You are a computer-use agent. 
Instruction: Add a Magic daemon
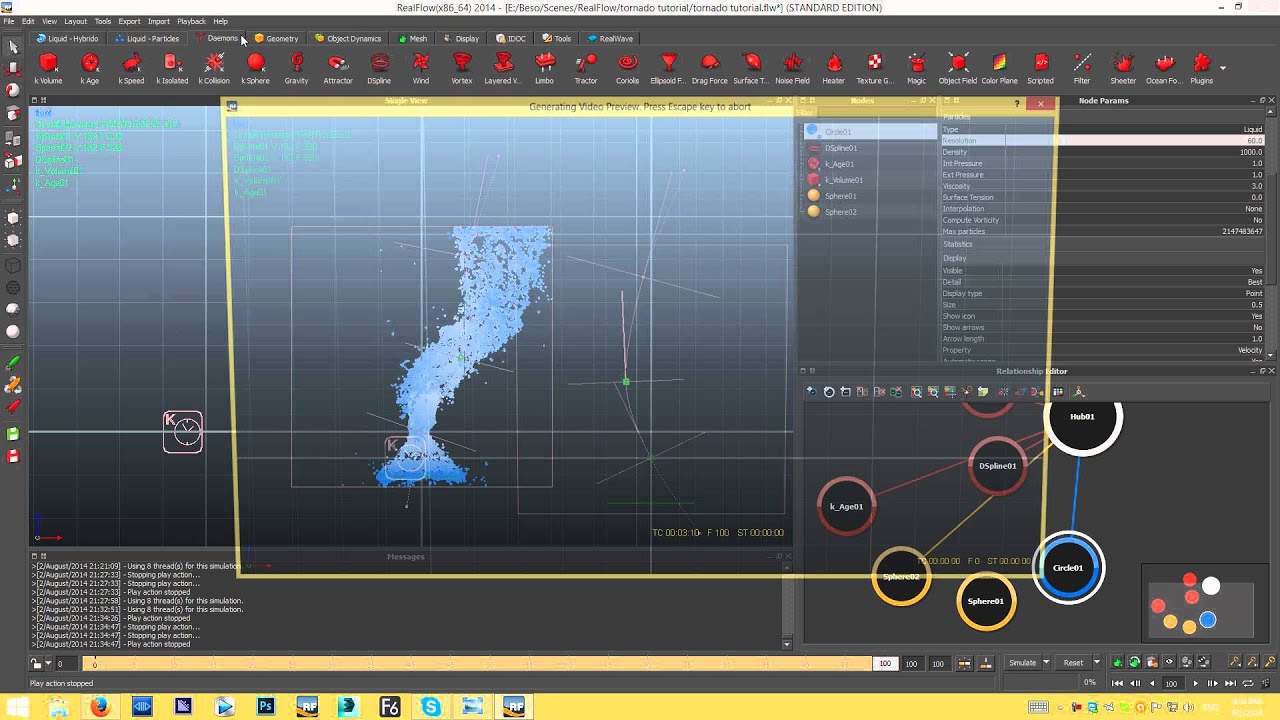[916, 68]
